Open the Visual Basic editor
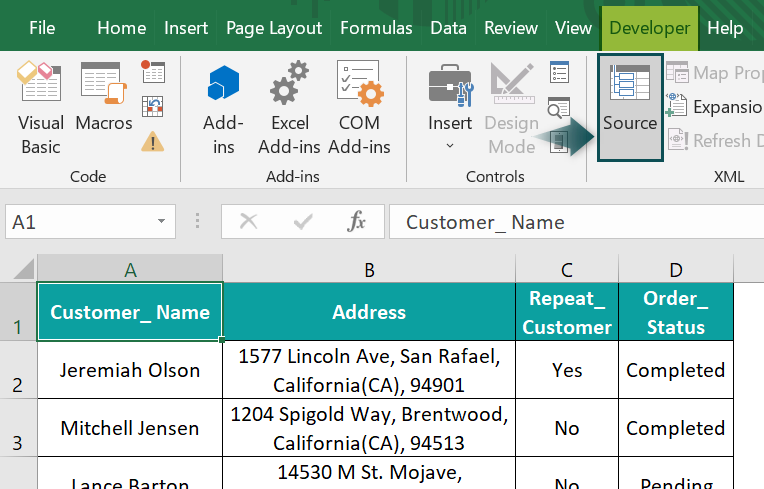 41,107
